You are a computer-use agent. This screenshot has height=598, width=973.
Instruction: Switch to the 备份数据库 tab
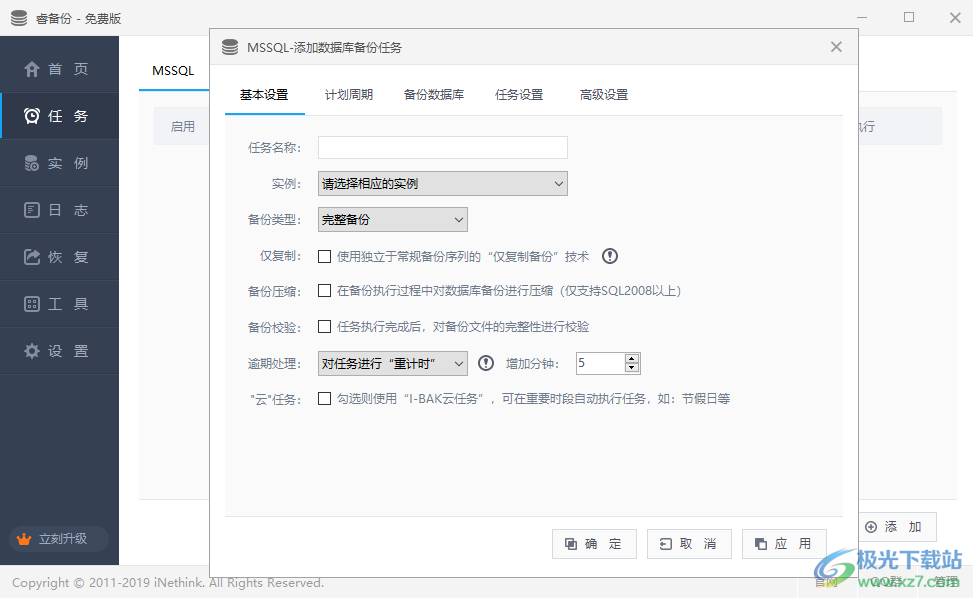[x=434, y=95]
